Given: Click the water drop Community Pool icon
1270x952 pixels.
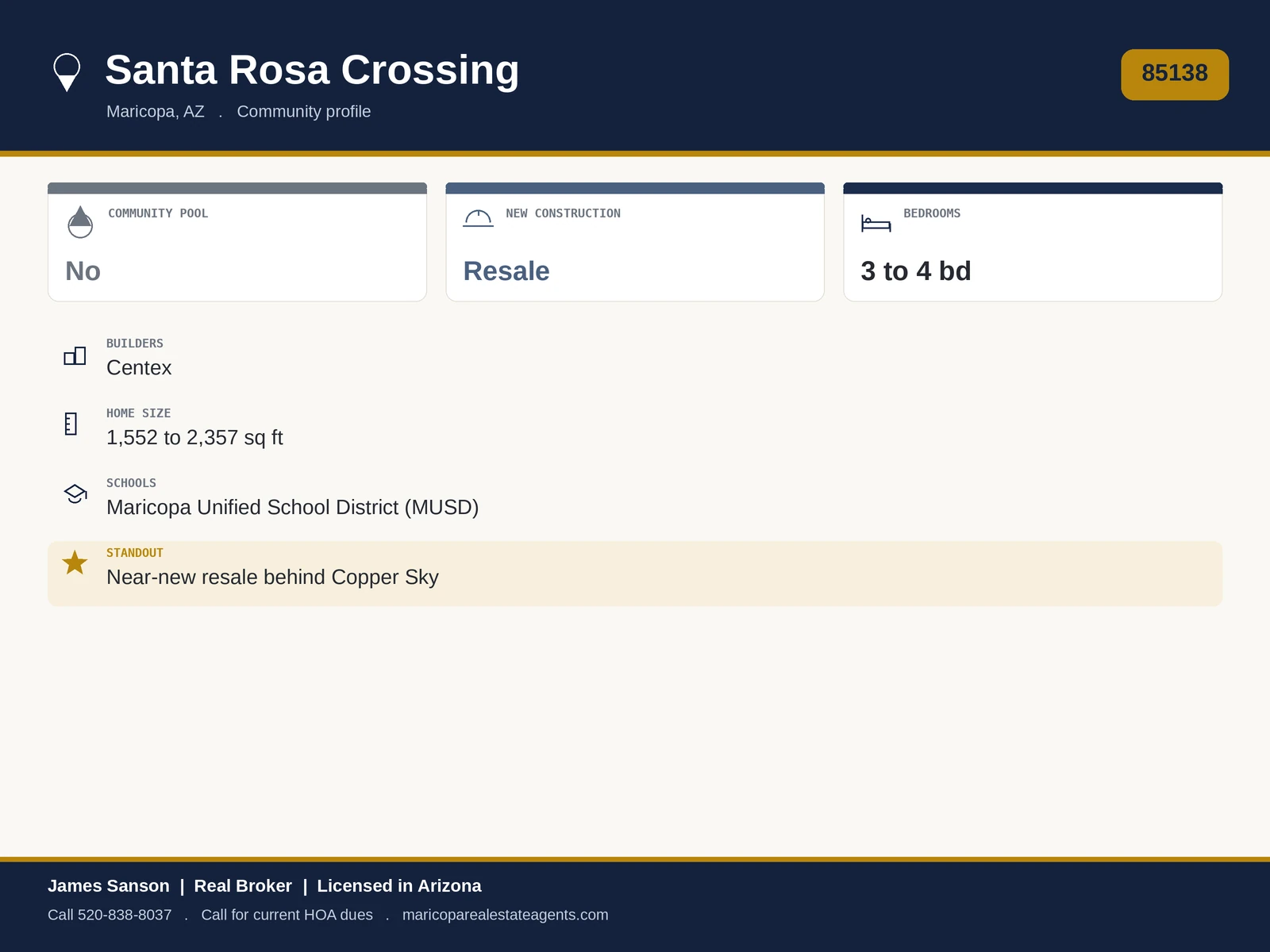Looking at the screenshot, I should click(80, 222).
